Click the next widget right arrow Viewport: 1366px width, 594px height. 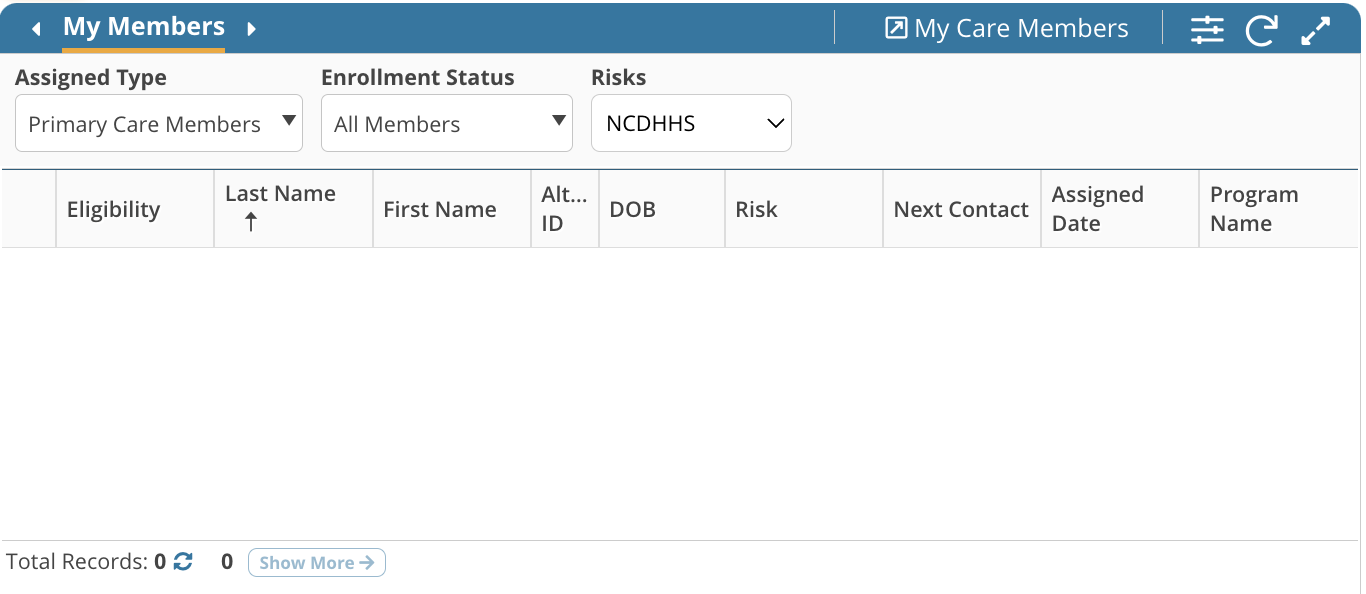point(252,29)
